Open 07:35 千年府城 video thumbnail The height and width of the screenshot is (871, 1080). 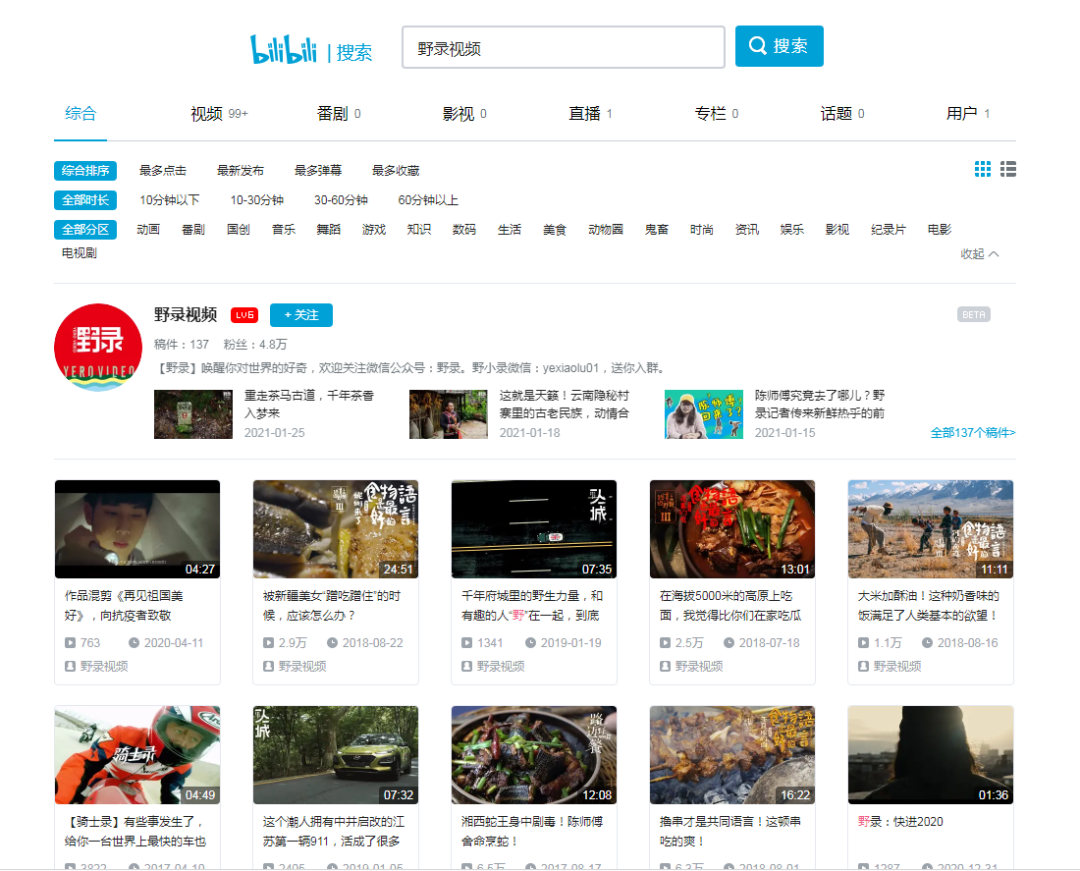tap(534, 529)
